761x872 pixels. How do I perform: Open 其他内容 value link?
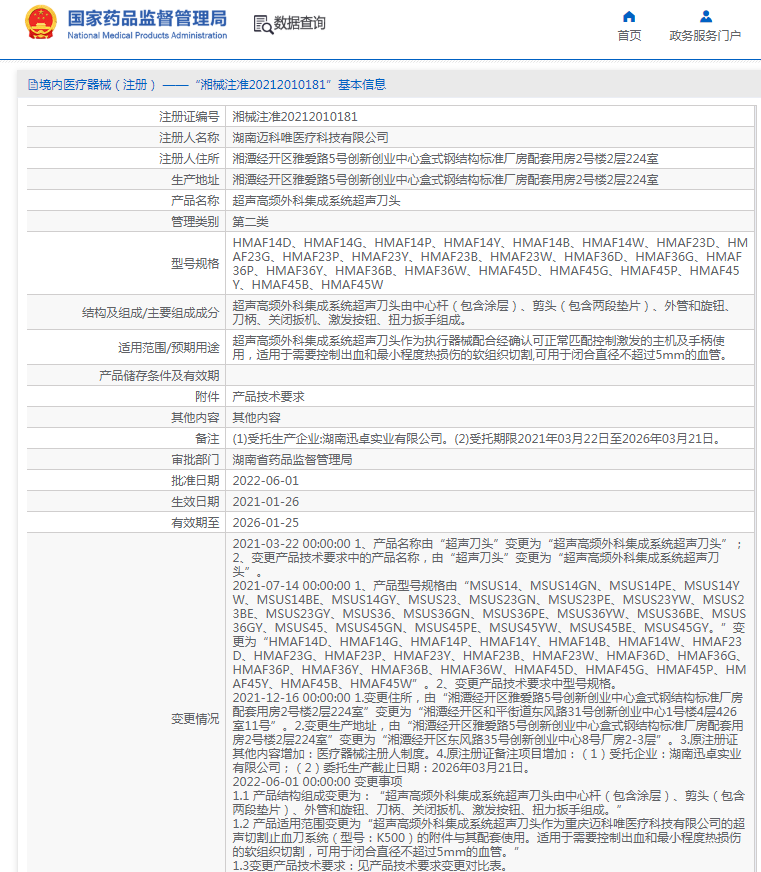coord(256,418)
